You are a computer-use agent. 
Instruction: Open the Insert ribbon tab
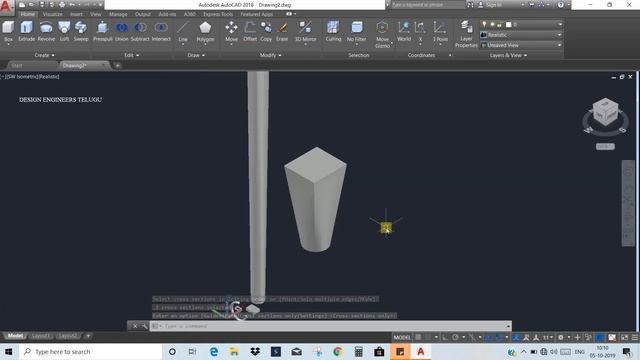click(76, 14)
